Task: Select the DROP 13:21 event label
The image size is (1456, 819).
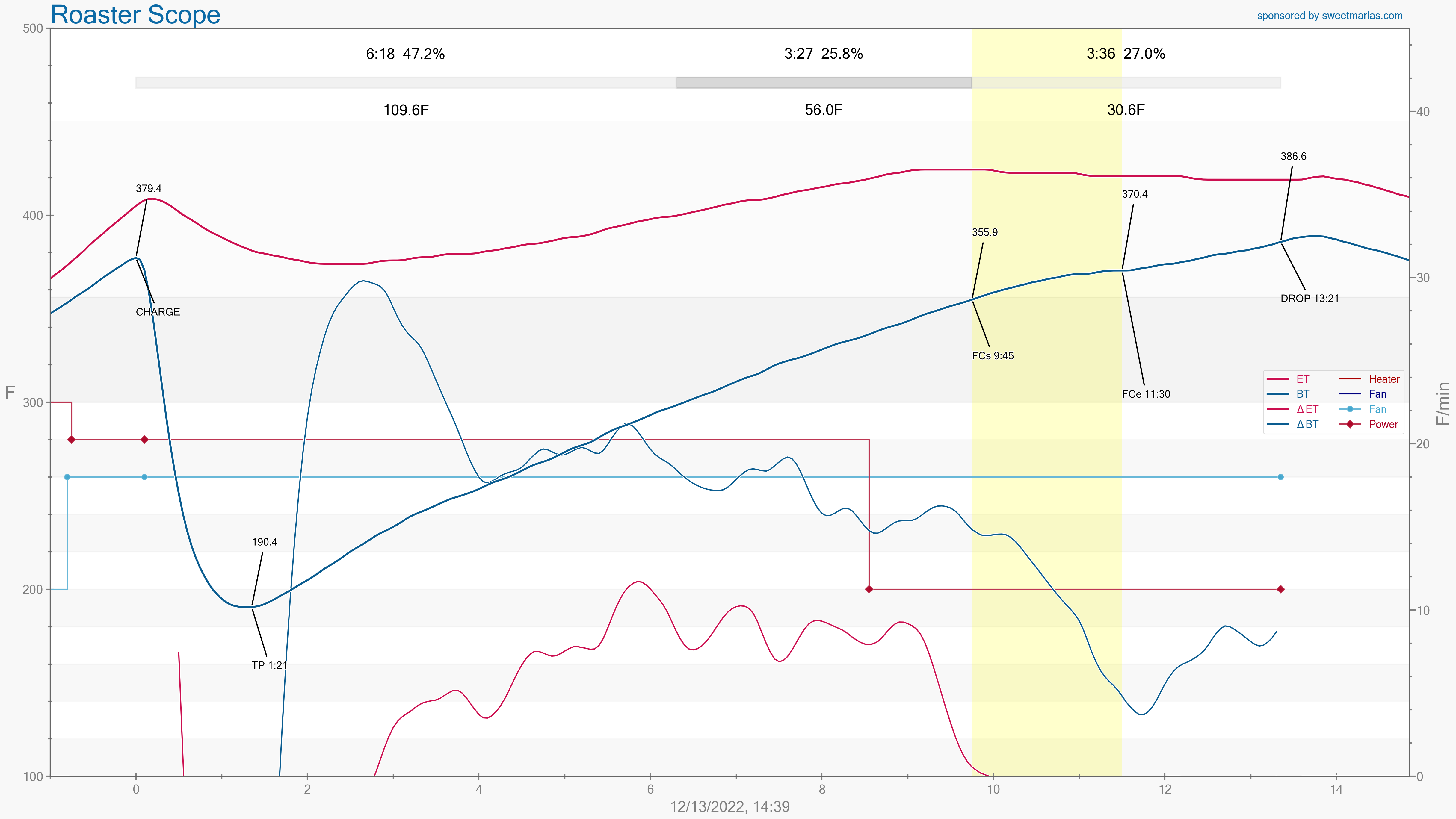Action: point(1310,299)
